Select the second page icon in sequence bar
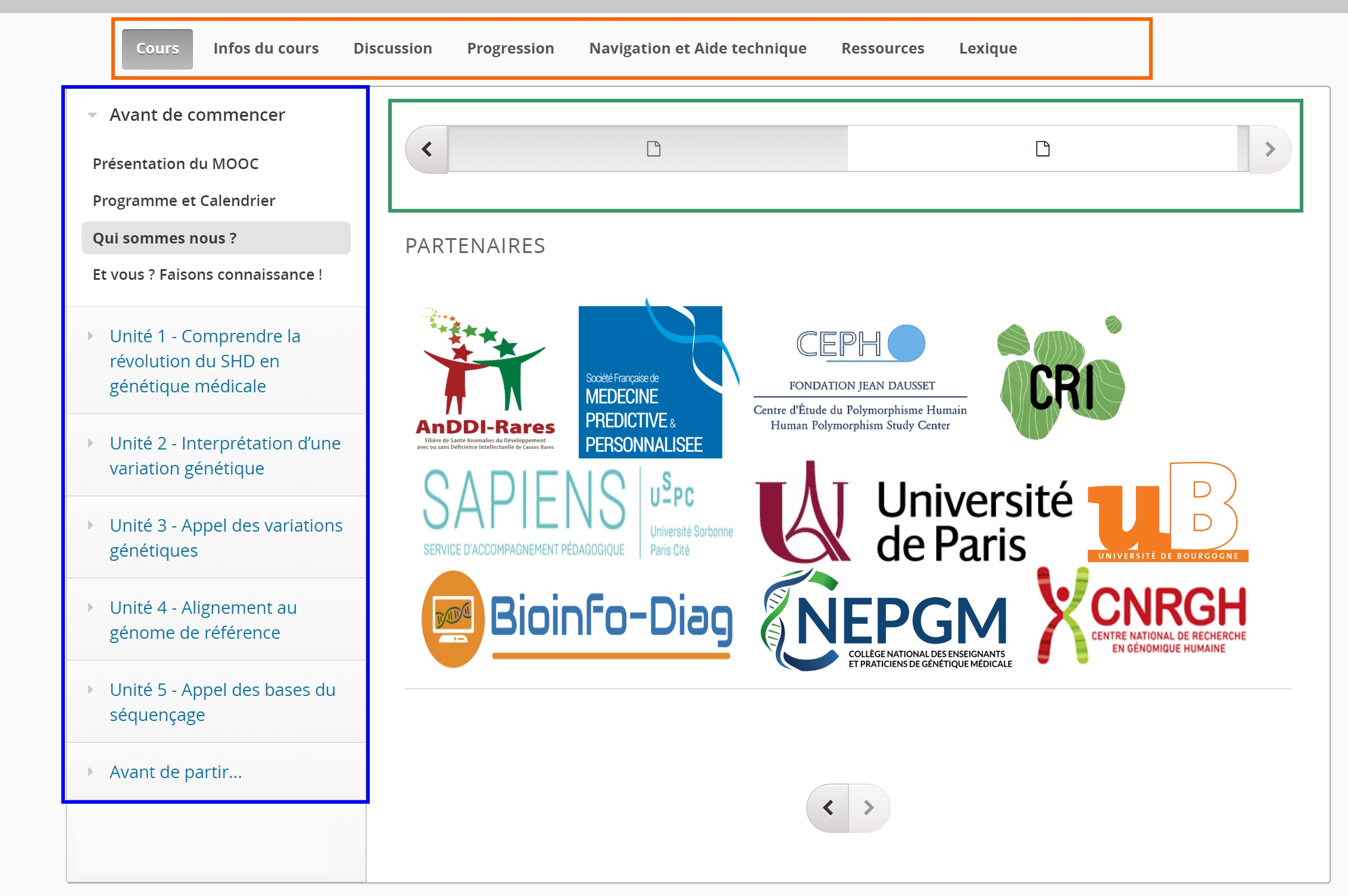Viewport: 1348px width, 896px height. pos(1043,149)
